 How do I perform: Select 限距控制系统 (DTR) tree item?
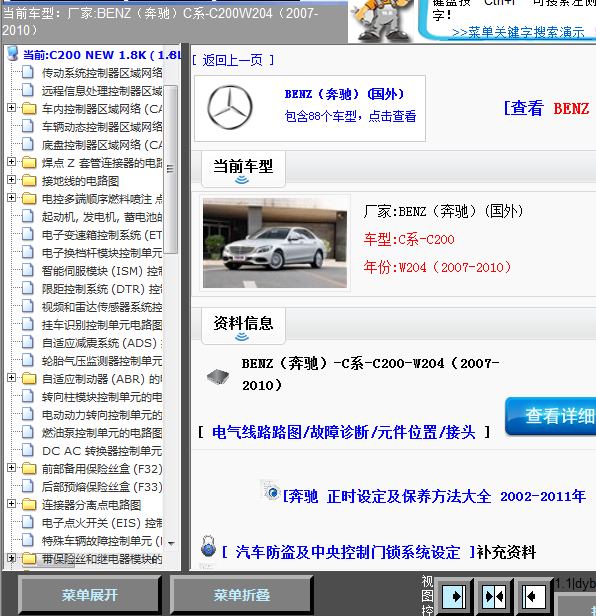102,289
